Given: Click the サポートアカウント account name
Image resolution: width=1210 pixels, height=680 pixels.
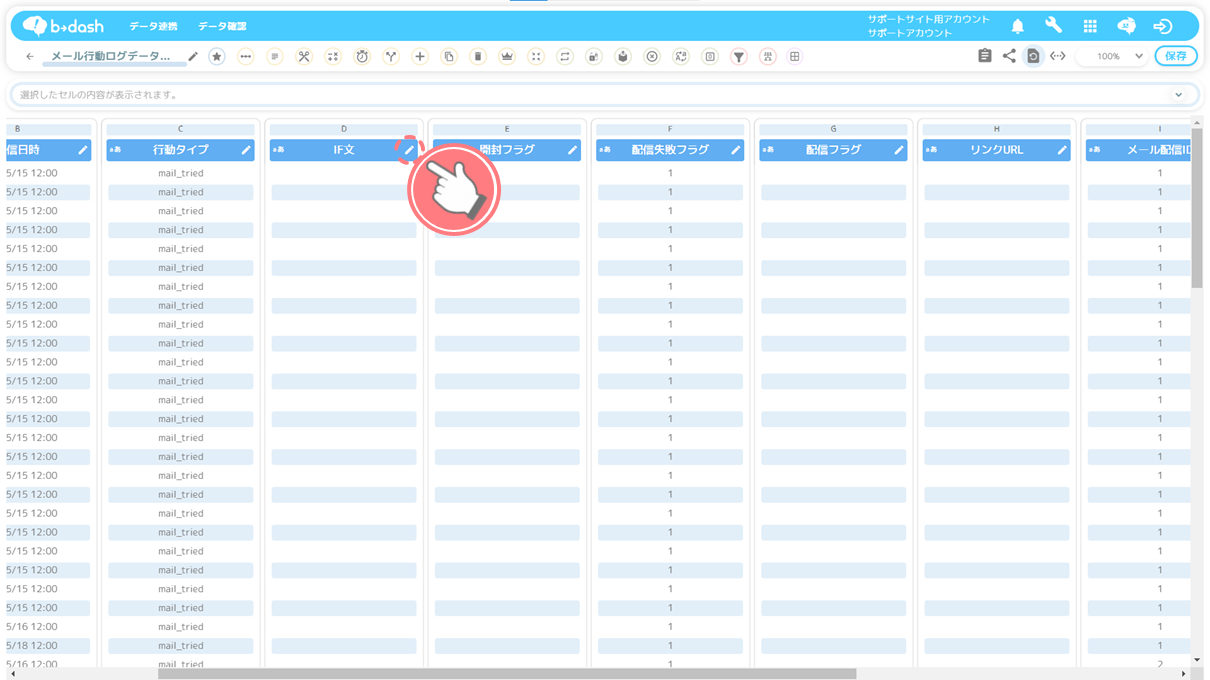Looking at the screenshot, I should [x=910, y=33].
